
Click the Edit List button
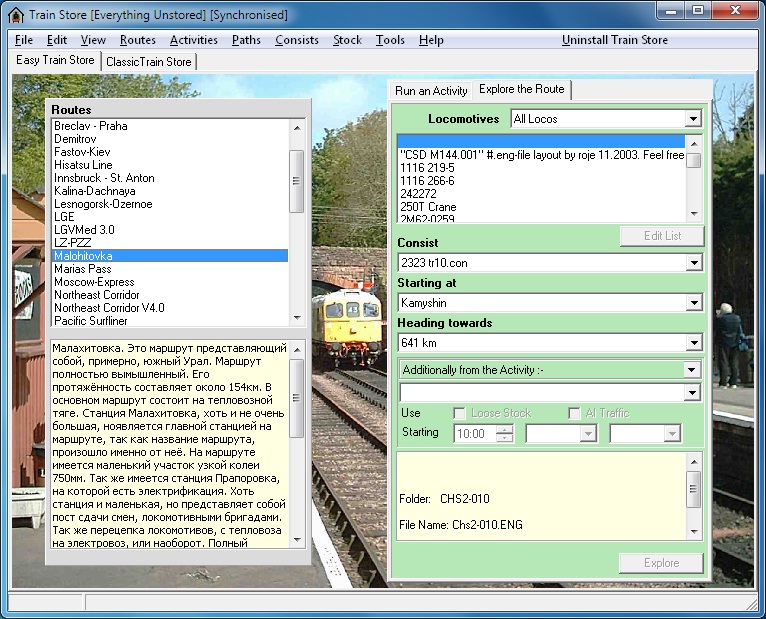click(x=661, y=236)
